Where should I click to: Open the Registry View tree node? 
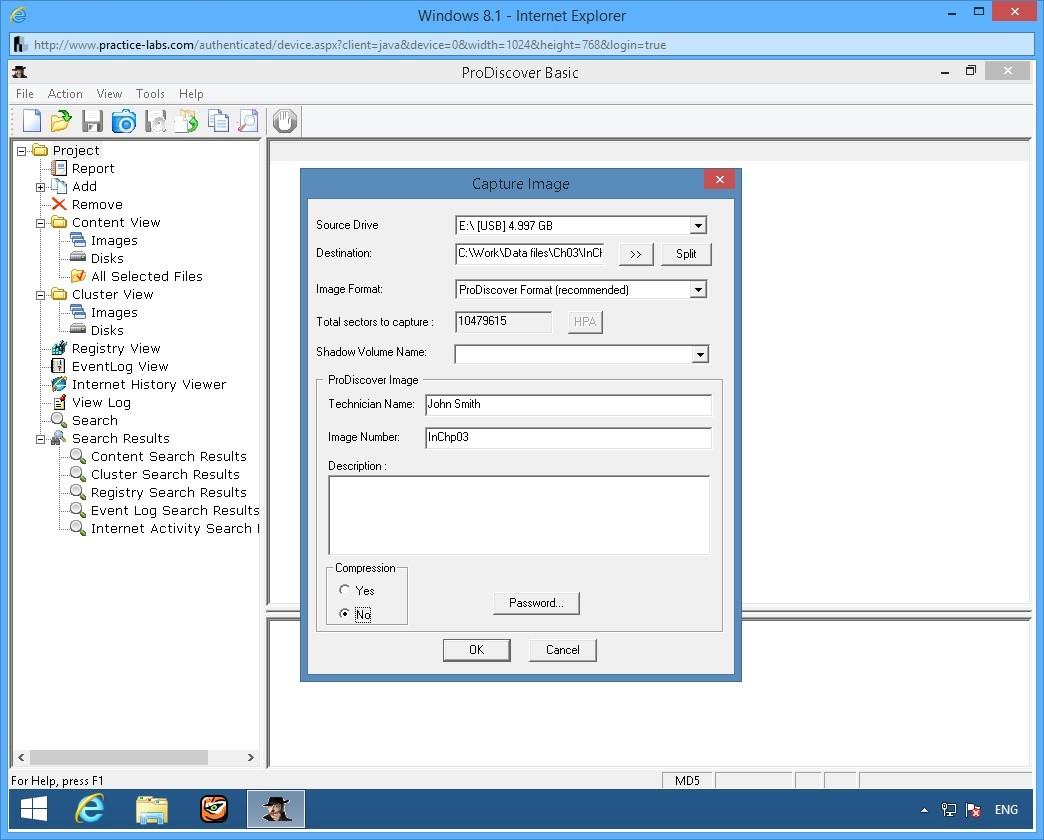(115, 349)
